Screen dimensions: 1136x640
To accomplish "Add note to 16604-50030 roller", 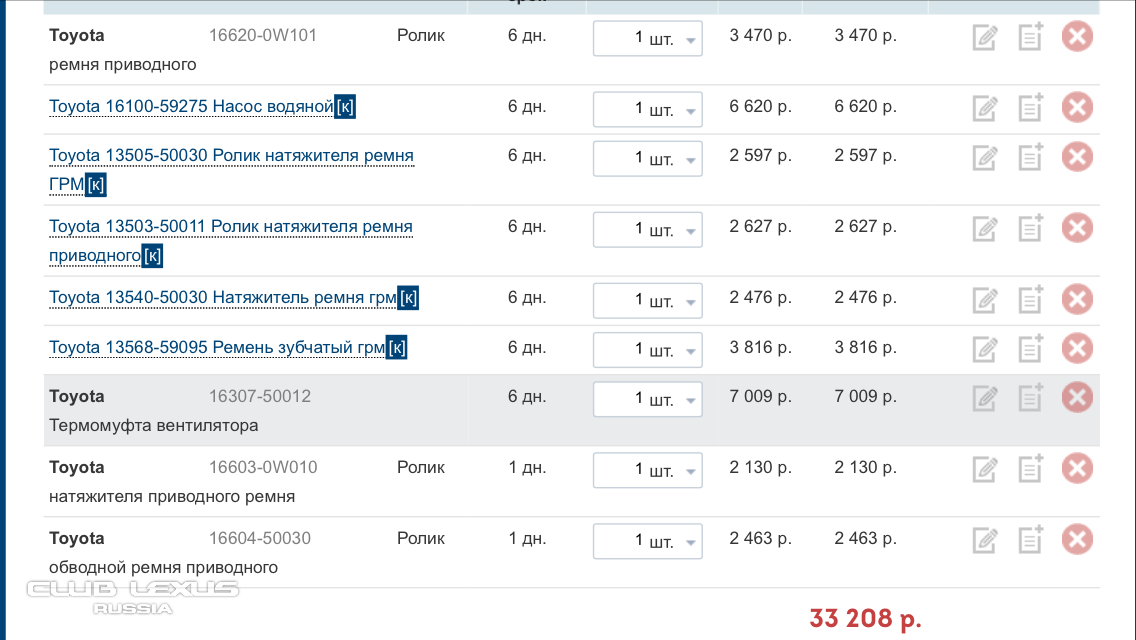I will point(1030,539).
